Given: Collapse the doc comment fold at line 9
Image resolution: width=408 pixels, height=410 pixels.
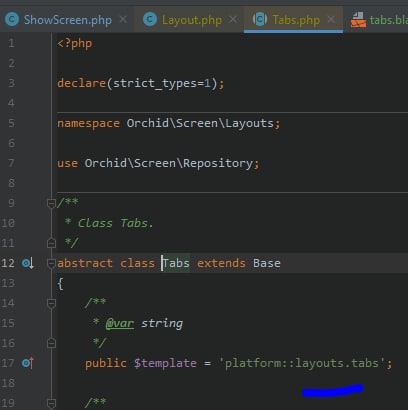Looking at the screenshot, I should pos(51,203).
